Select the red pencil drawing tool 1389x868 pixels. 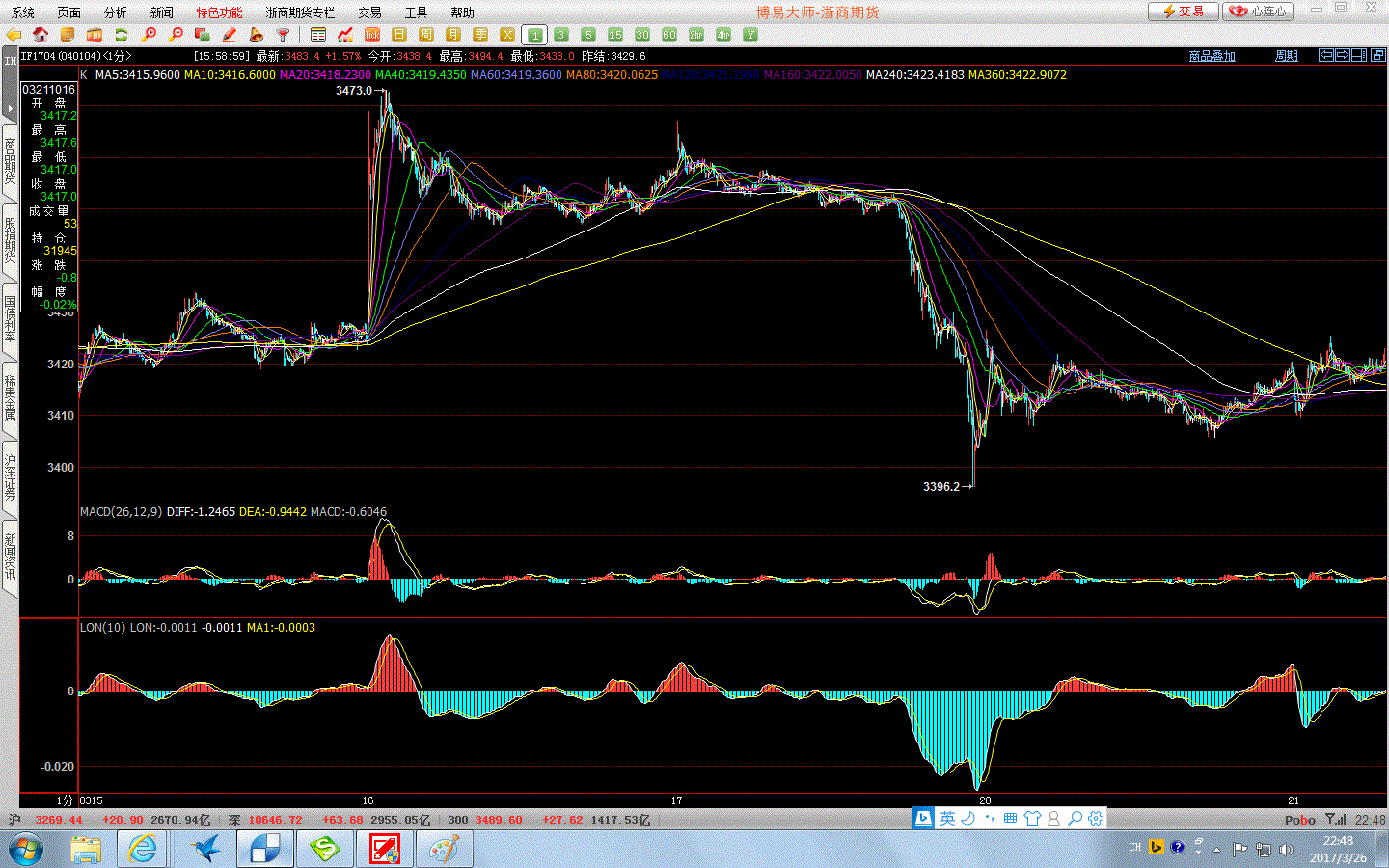point(230,35)
